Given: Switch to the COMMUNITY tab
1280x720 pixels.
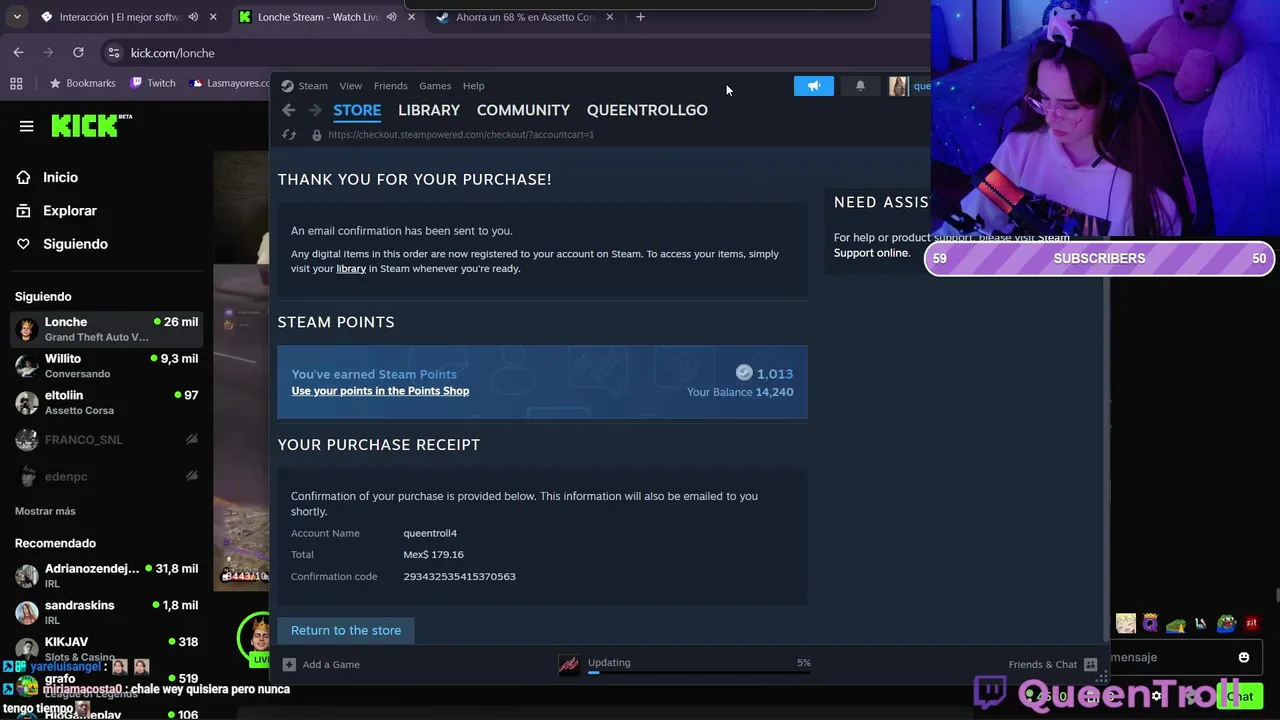Looking at the screenshot, I should point(523,110).
